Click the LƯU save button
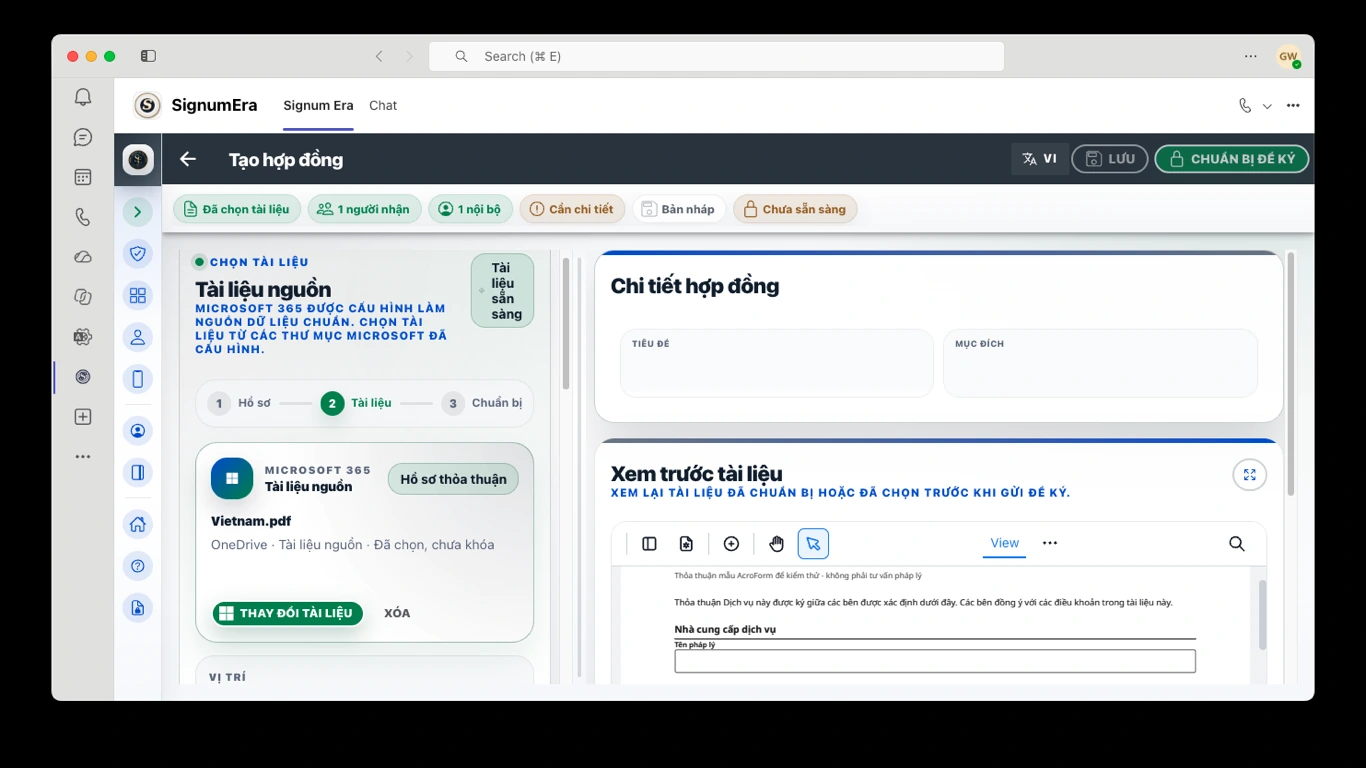Screen dimensions: 1366x768 pos(1109,159)
